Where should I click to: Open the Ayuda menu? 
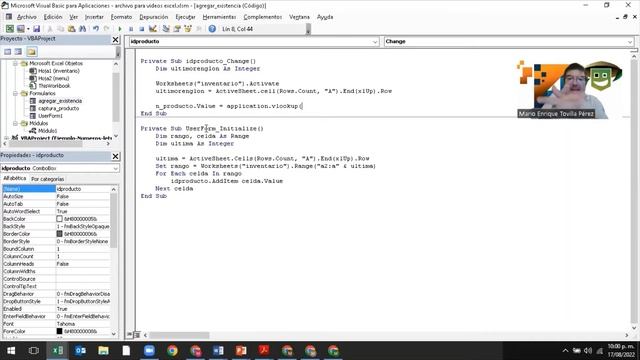click(x=325, y=17)
